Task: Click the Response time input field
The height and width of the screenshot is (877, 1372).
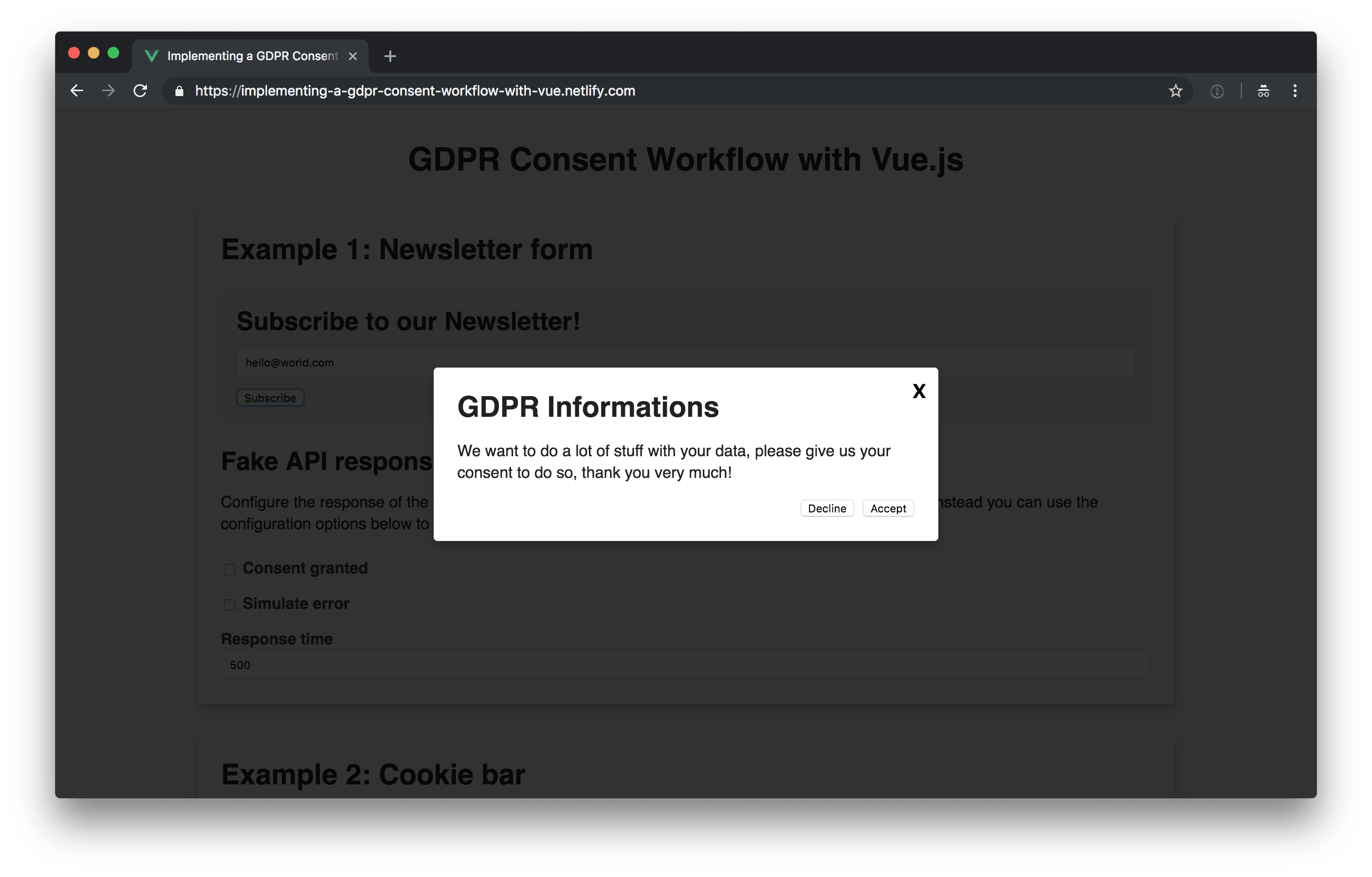Action: 684,665
